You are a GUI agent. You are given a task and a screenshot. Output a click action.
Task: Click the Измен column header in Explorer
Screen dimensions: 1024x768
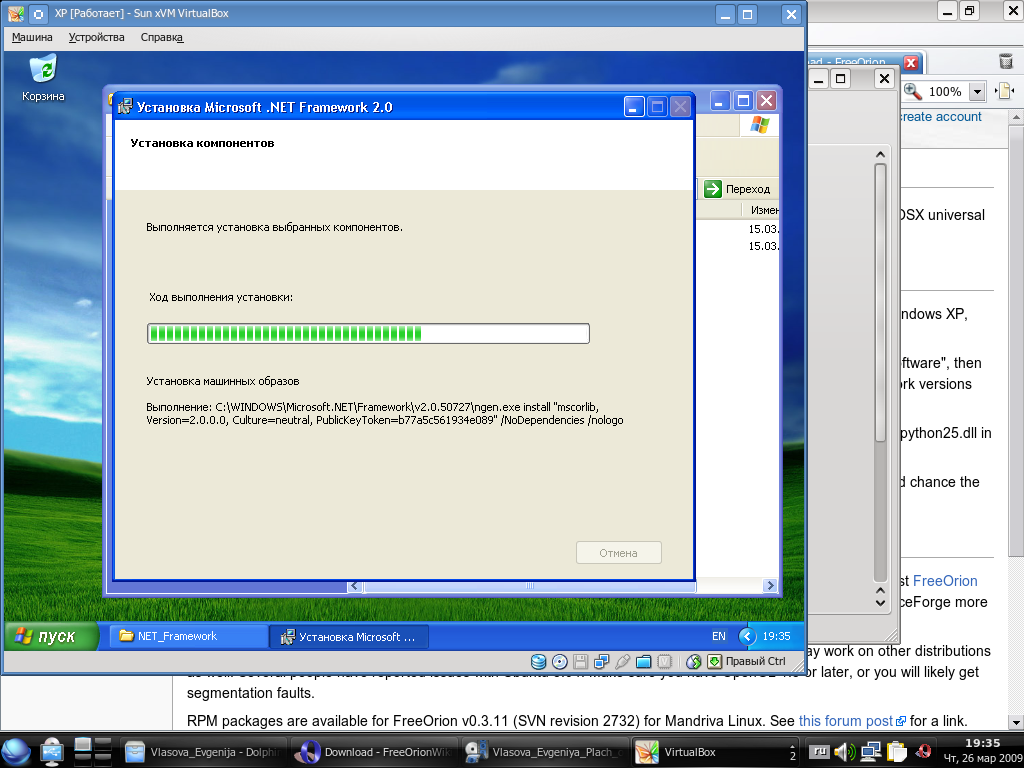761,210
